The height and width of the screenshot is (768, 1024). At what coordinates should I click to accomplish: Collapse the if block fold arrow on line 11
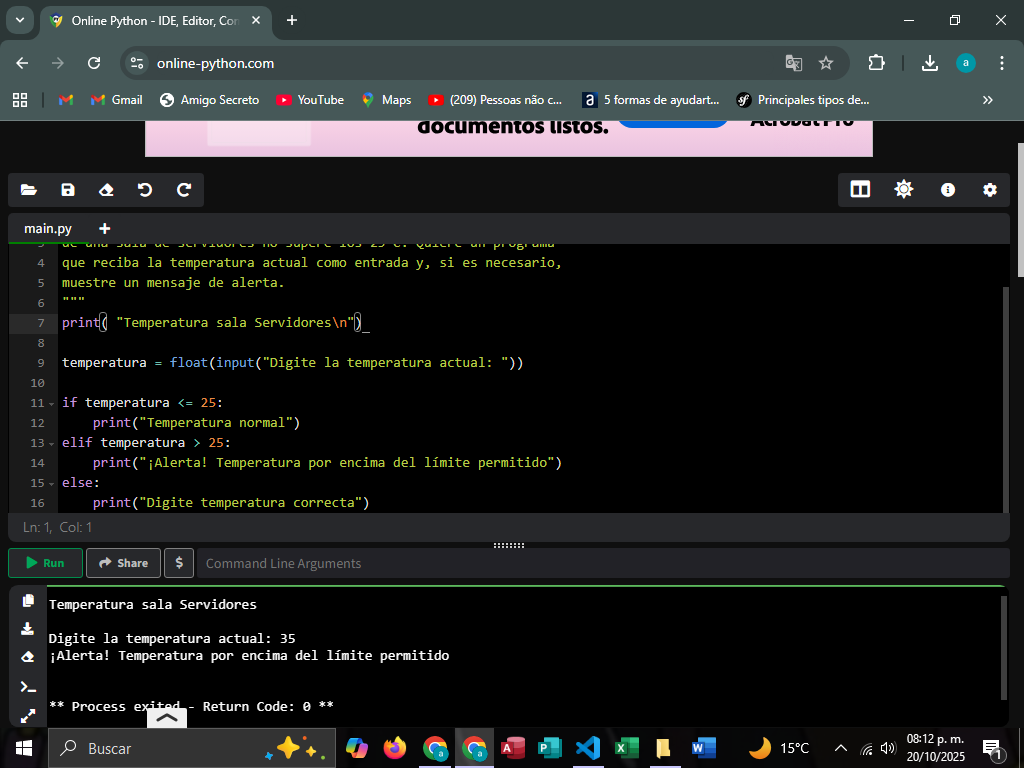click(52, 403)
